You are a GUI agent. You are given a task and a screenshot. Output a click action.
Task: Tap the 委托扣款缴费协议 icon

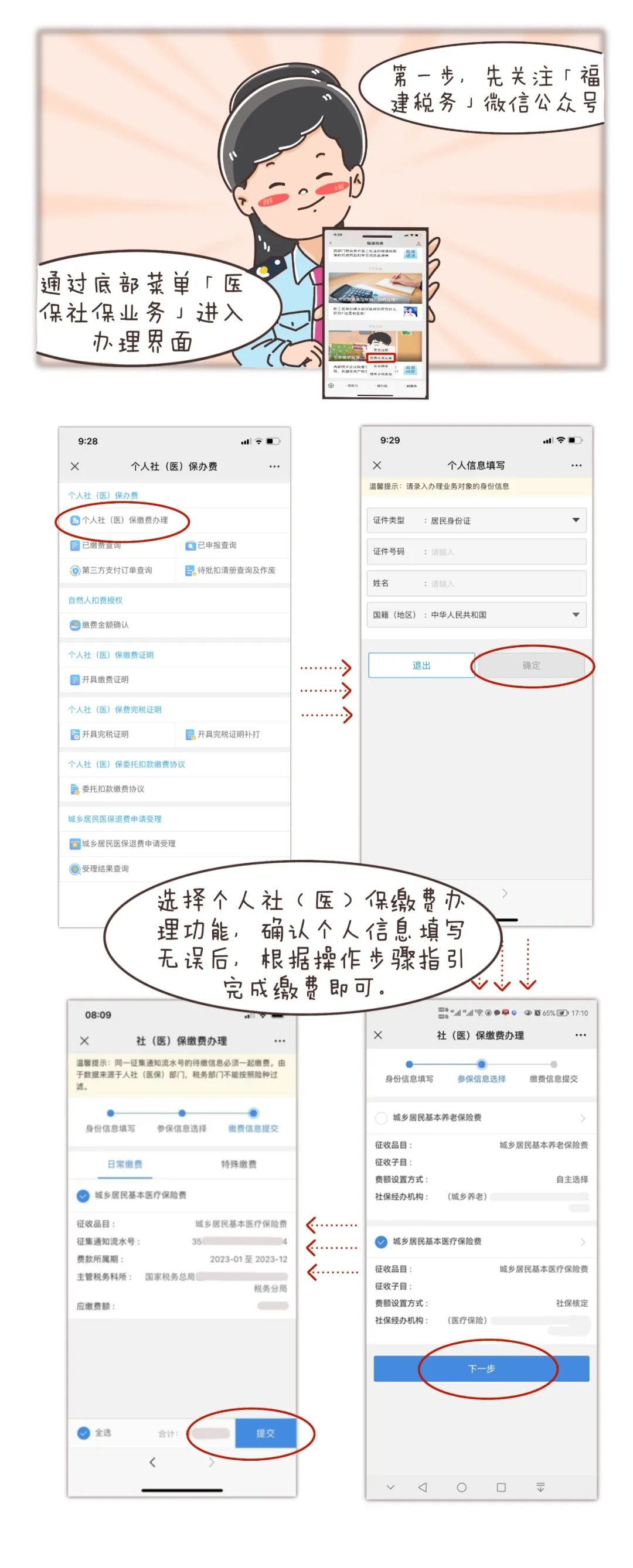click(x=75, y=790)
